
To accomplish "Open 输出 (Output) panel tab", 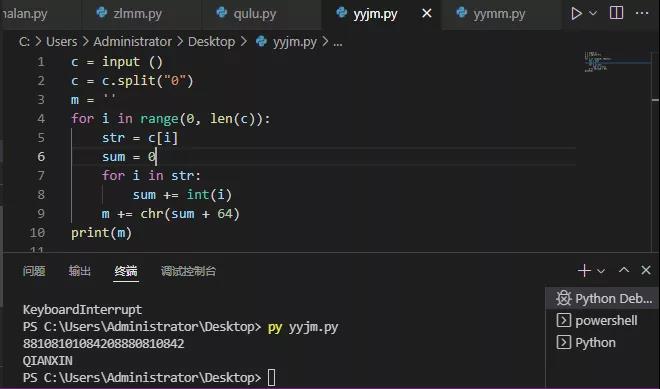I will 80,271.
